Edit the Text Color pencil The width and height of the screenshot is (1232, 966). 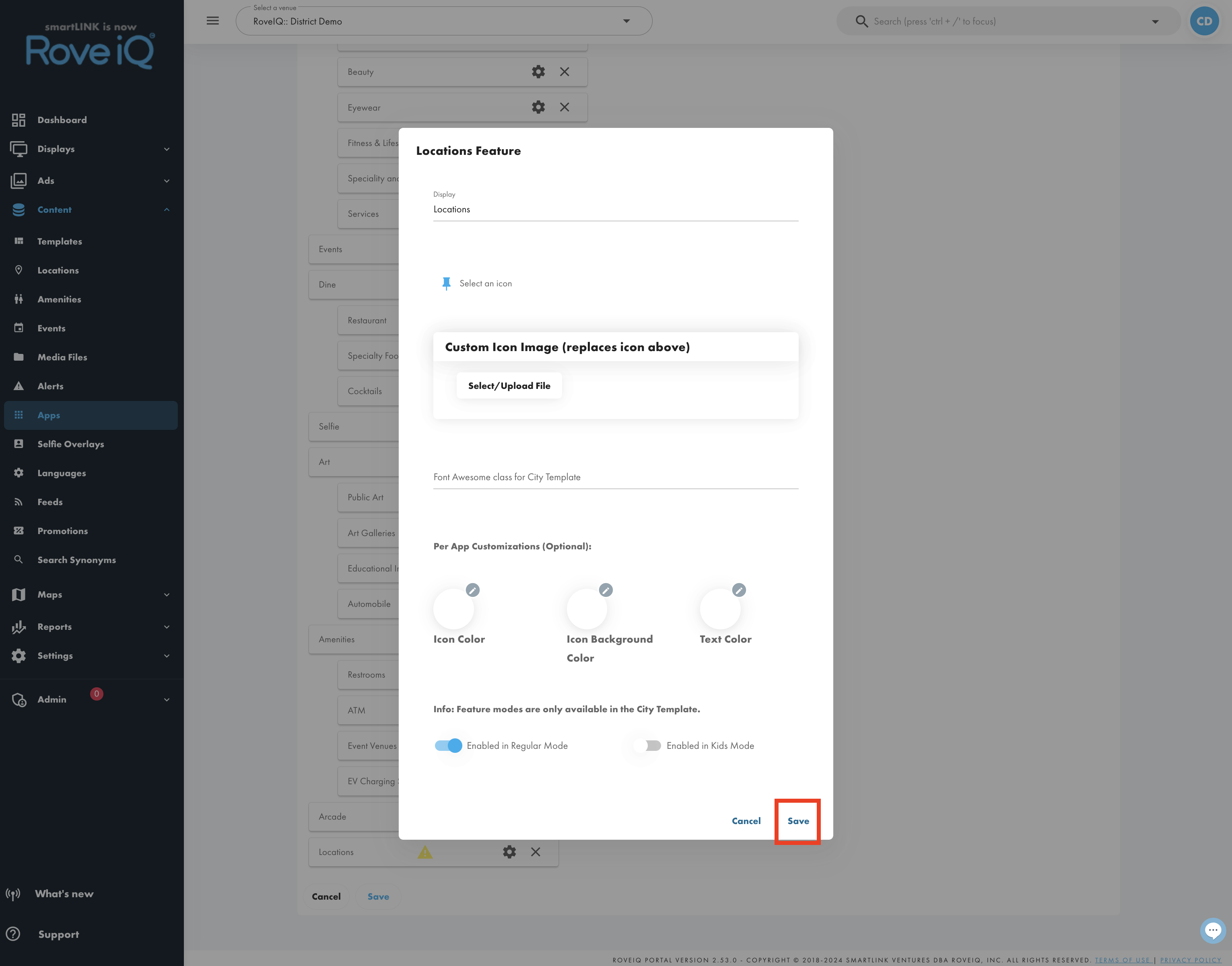point(739,590)
